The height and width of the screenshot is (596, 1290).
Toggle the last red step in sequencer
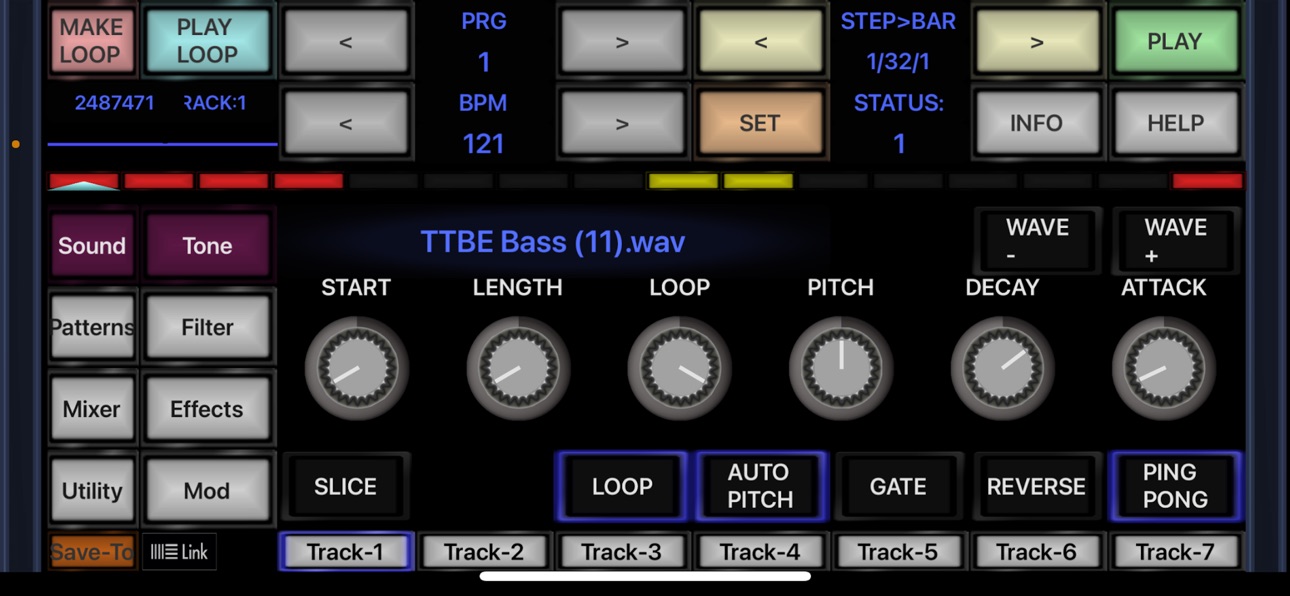pyautogui.click(x=1208, y=182)
